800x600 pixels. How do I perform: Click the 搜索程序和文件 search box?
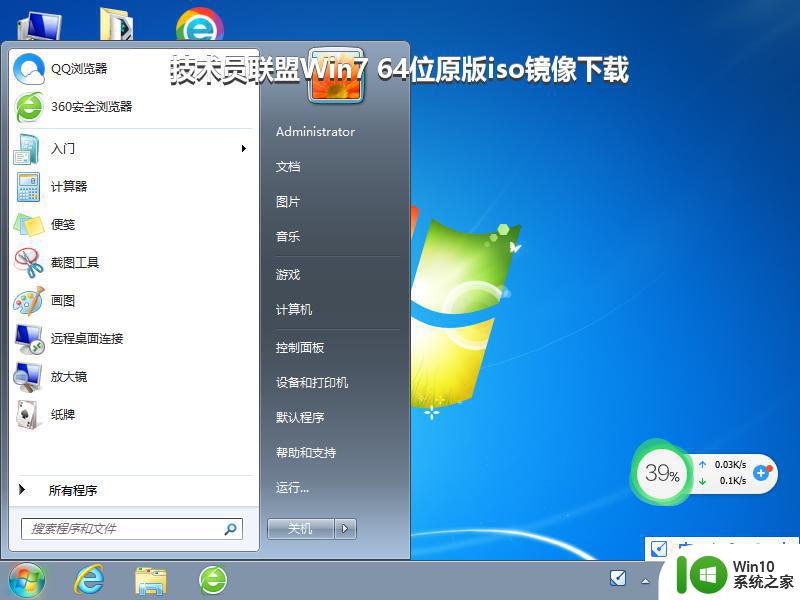pos(120,529)
